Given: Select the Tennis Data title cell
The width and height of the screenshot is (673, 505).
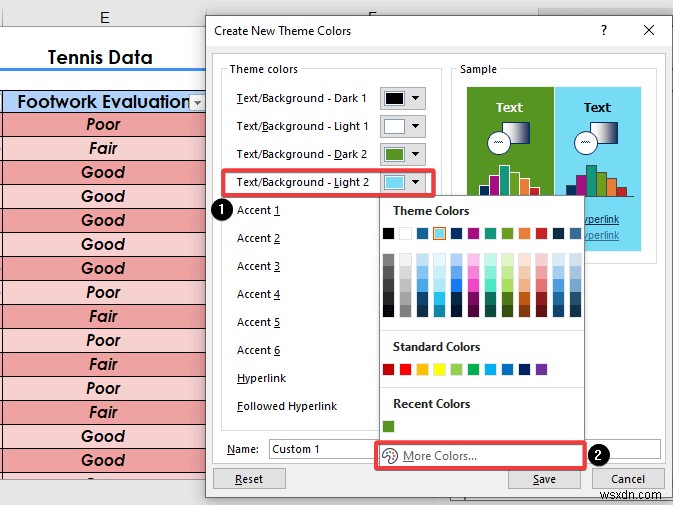Looking at the screenshot, I should tap(100, 57).
